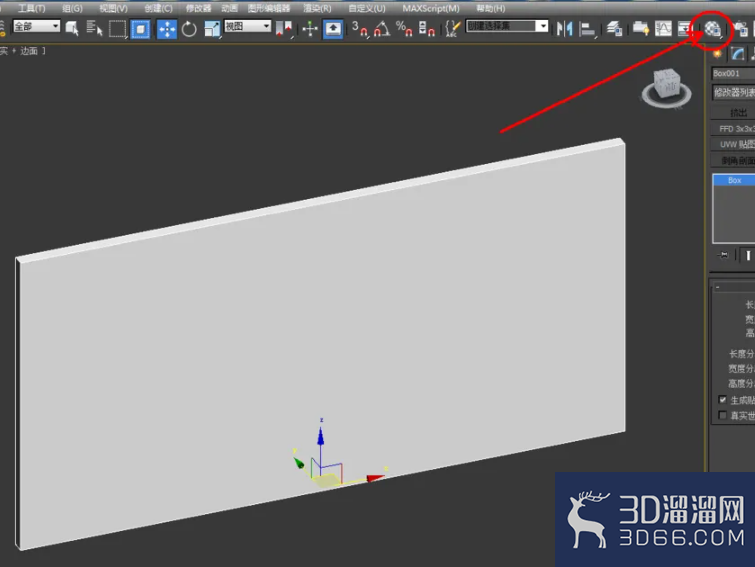Click the Mirror tool icon
The height and width of the screenshot is (567, 755).
[x=564, y=29]
